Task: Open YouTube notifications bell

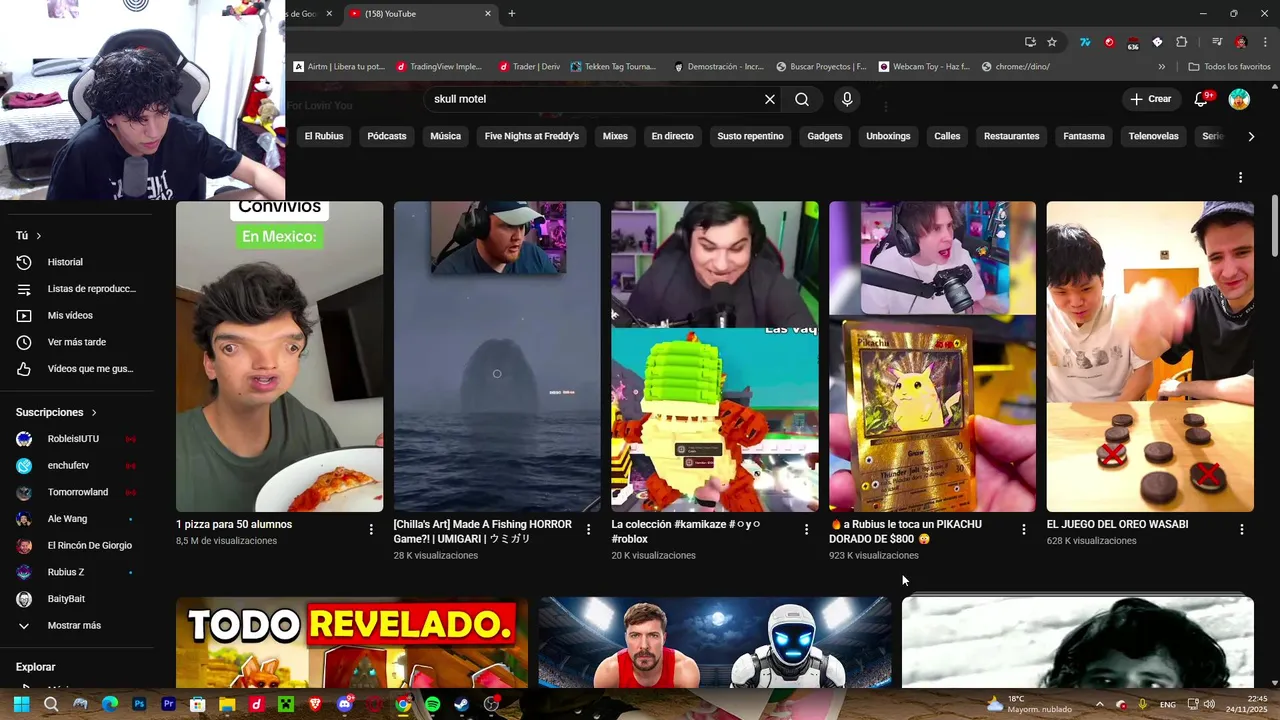Action: (x=1203, y=99)
